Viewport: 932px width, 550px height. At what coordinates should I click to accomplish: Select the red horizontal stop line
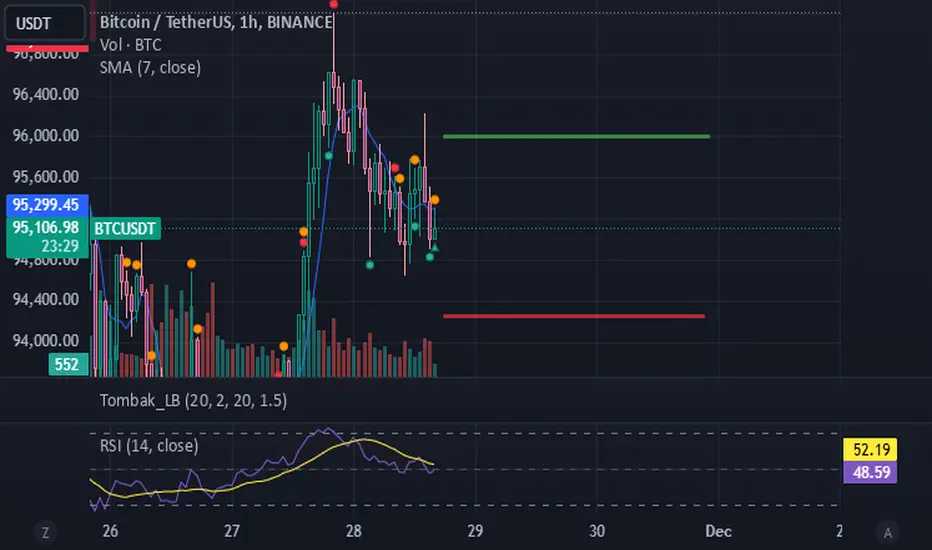[x=574, y=316]
